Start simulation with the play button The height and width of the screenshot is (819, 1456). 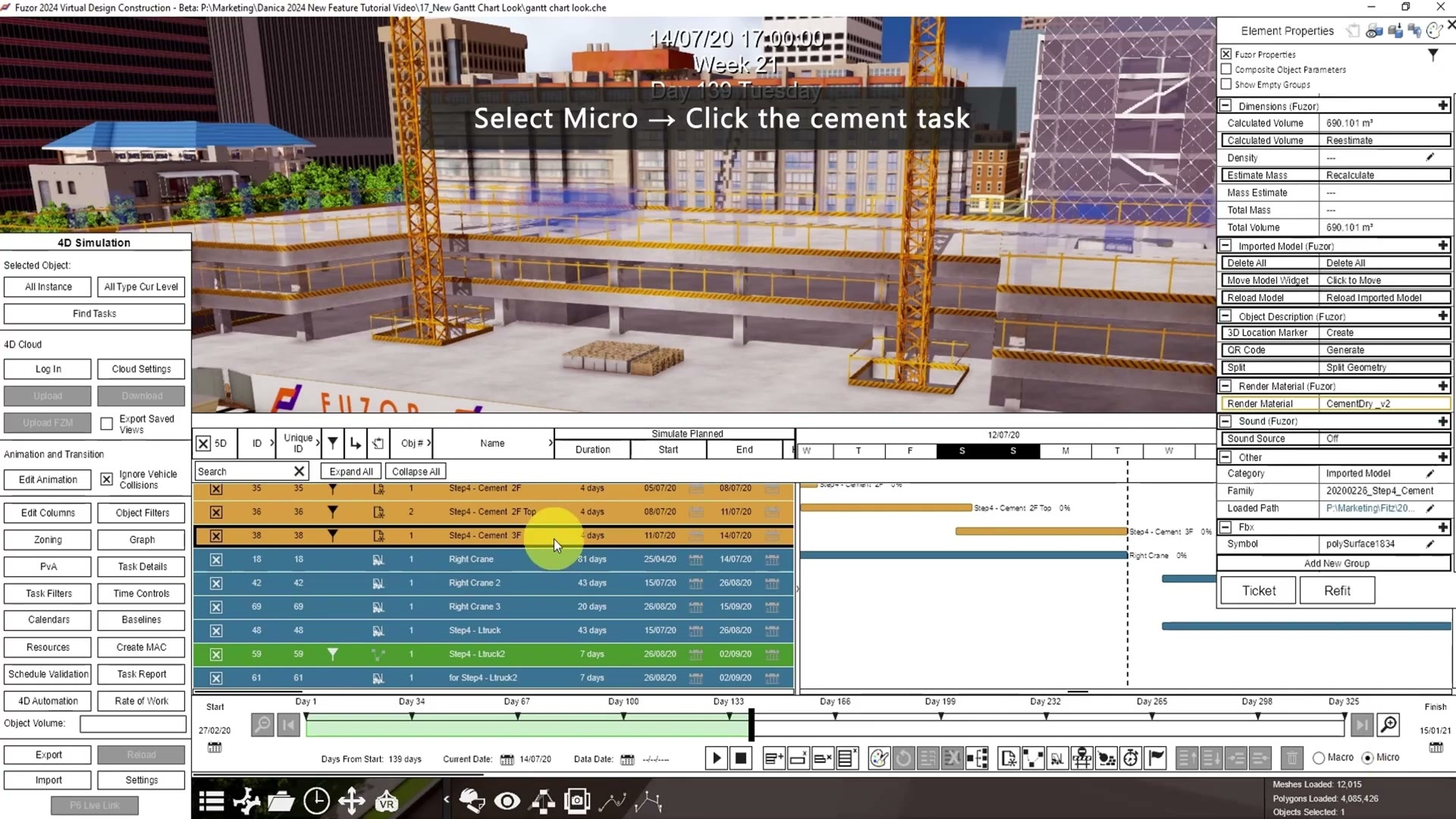(717, 758)
